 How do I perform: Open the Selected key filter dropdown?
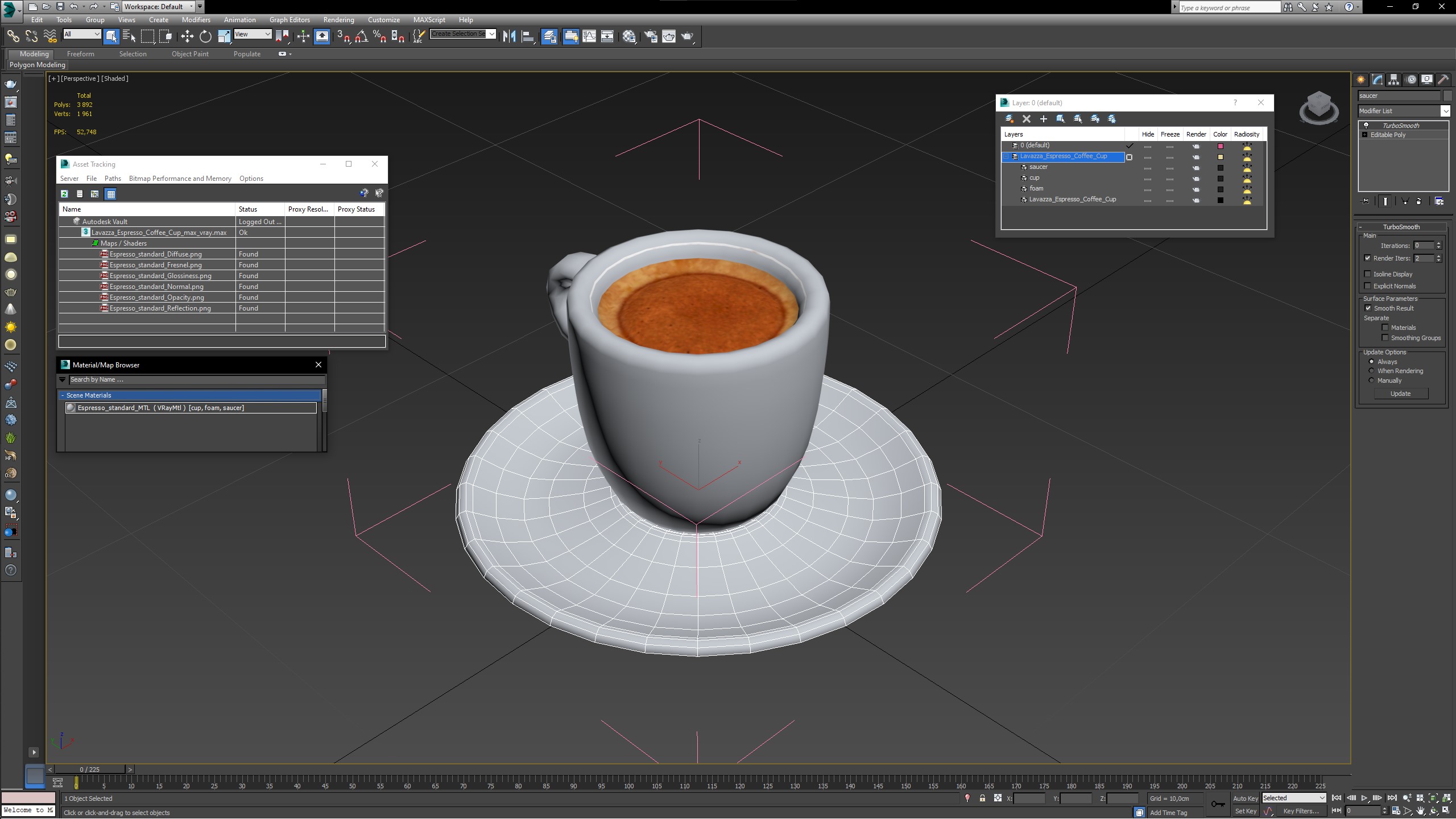point(1294,798)
